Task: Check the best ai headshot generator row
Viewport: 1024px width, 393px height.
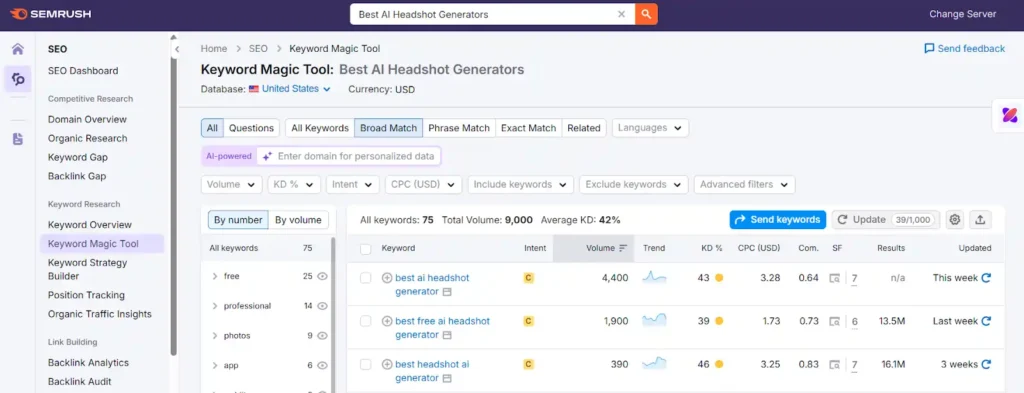Action: (366, 278)
